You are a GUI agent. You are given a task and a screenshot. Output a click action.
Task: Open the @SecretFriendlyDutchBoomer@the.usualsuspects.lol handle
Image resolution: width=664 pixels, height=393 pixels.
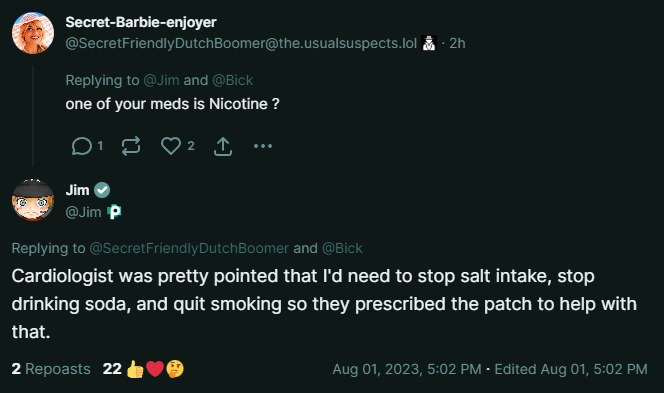click(241, 43)
